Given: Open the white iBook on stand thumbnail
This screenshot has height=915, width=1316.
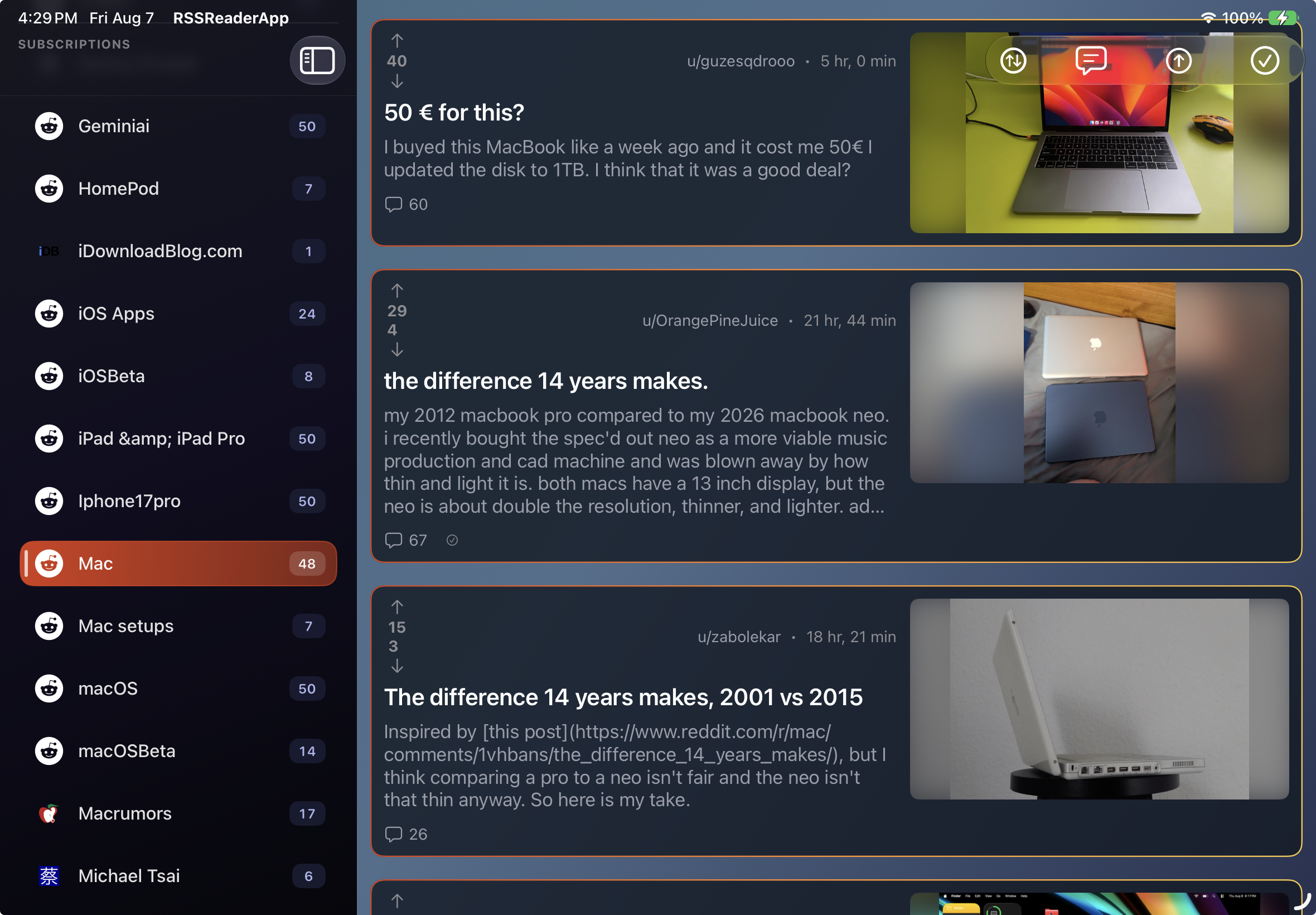Looking at the screenshot, I should 1099,699.
